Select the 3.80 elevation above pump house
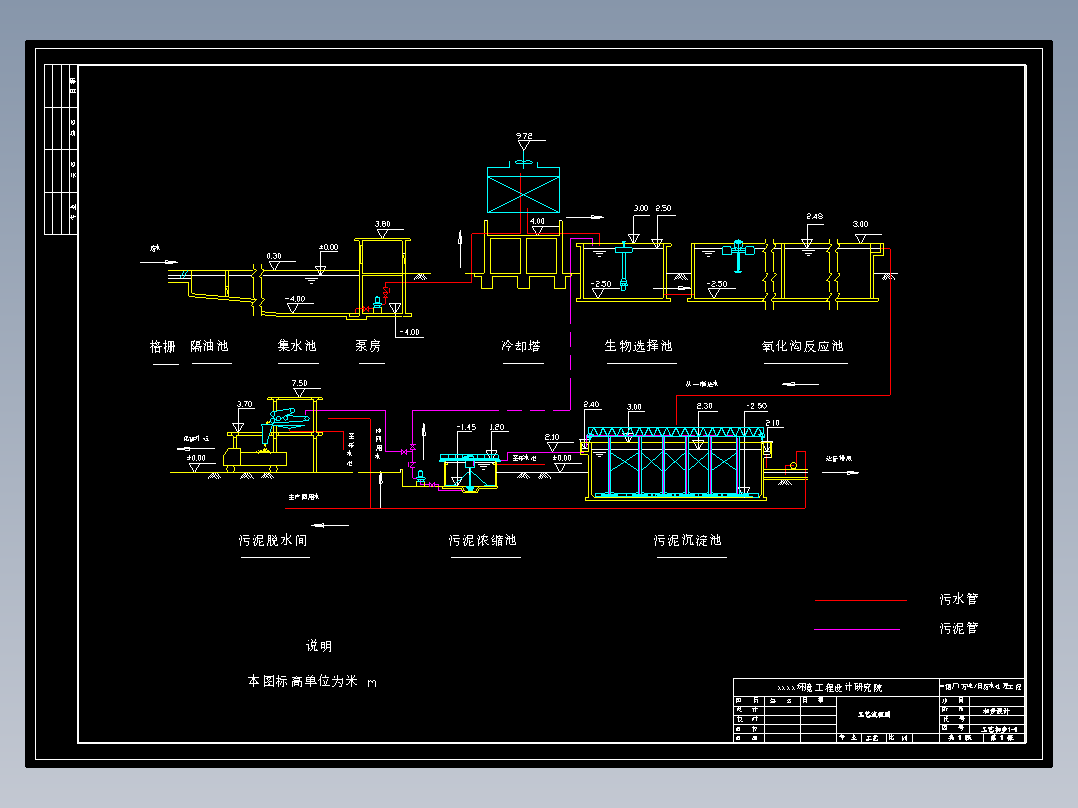Image resolution: width=1078 pixels, height=808 pixels. (383, 224)
